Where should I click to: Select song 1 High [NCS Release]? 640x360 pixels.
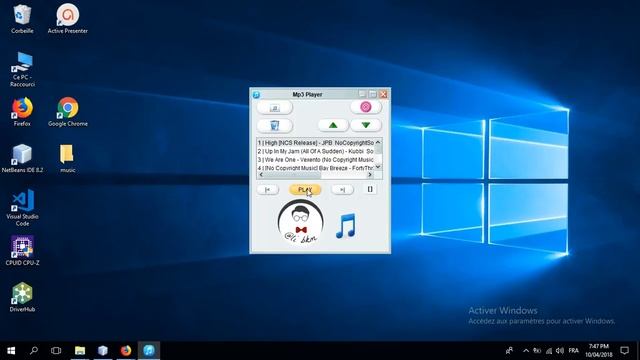[316, 143]
